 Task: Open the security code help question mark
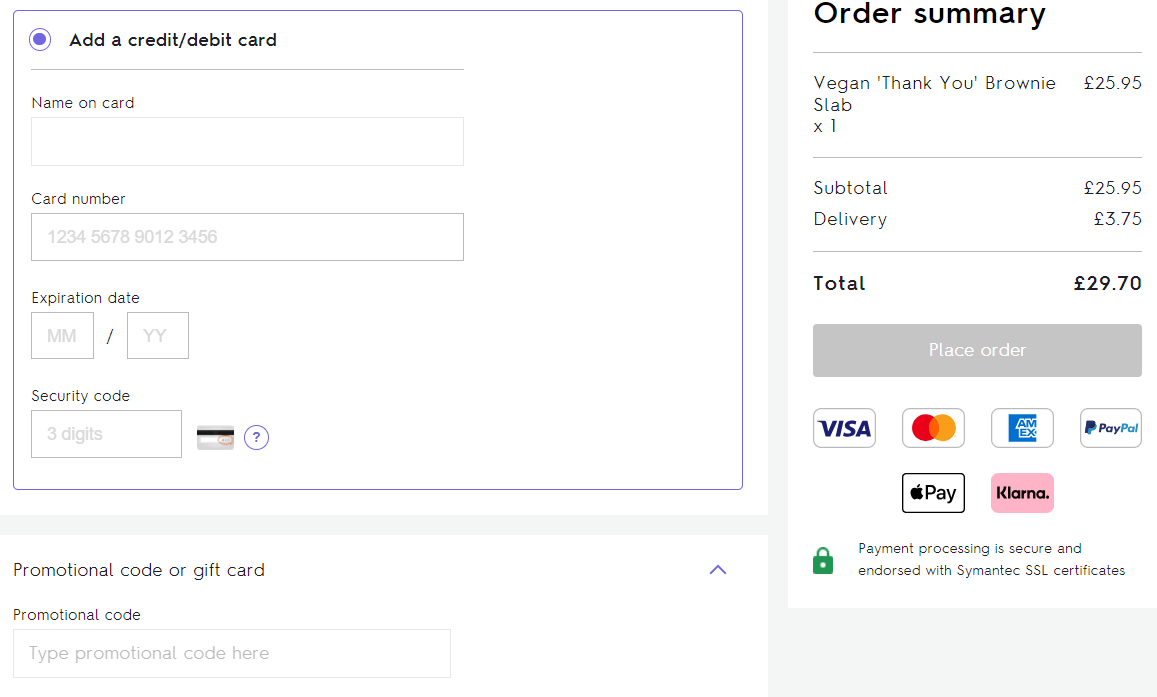[x=256, y=437]
